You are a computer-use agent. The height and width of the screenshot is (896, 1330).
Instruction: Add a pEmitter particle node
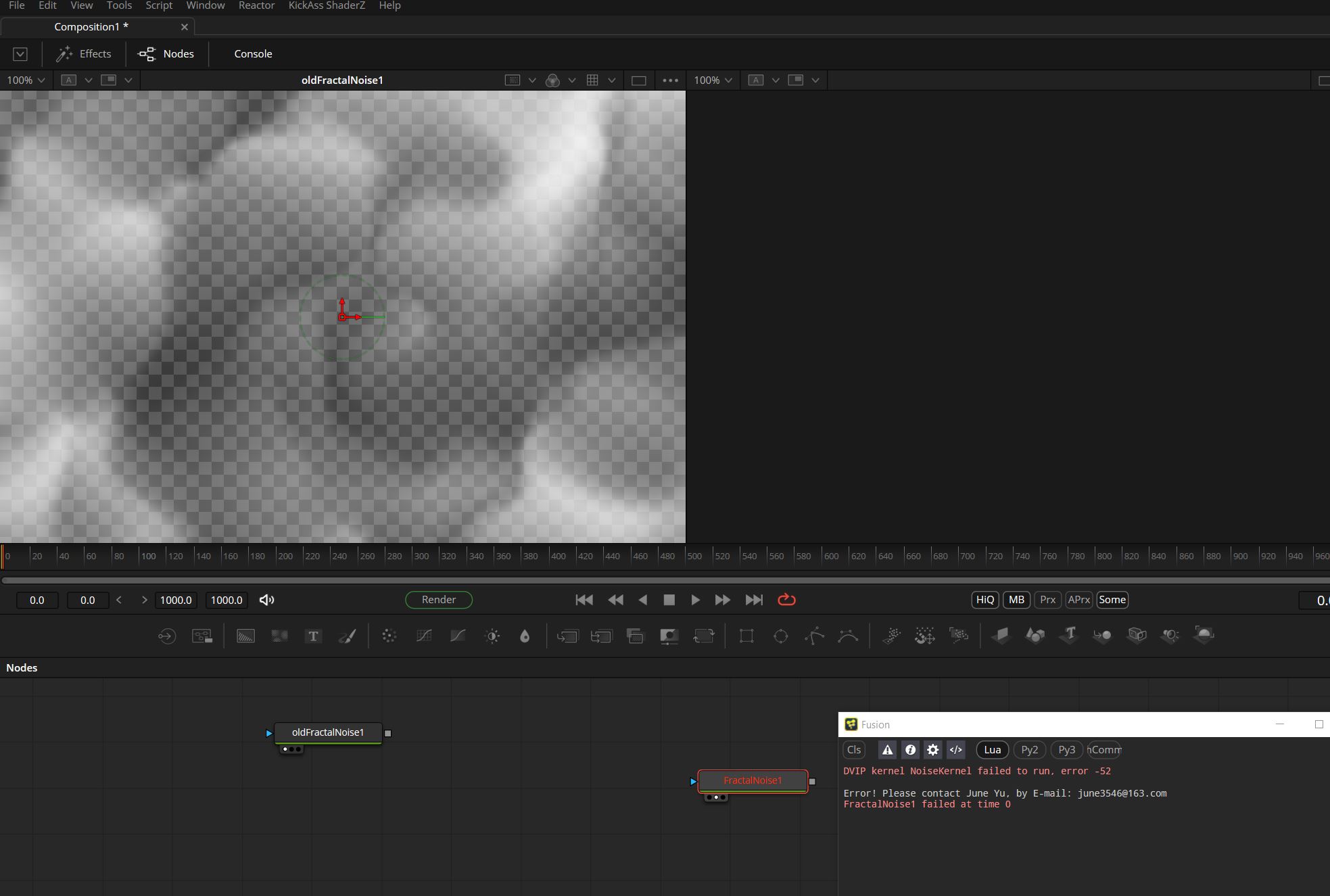pyautogui.click(x=891, y=636)
